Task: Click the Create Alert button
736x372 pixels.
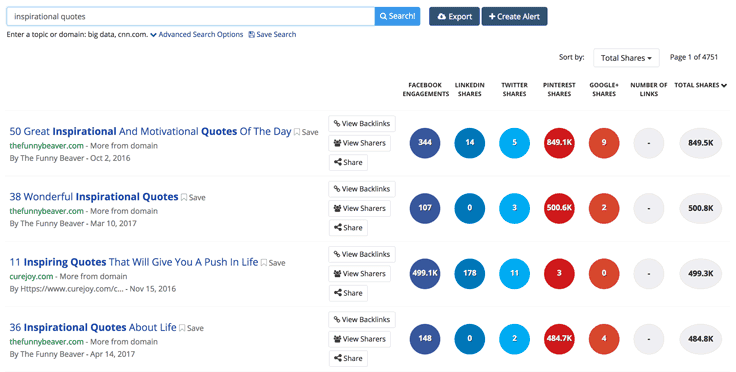Action: tap(514, 16)
